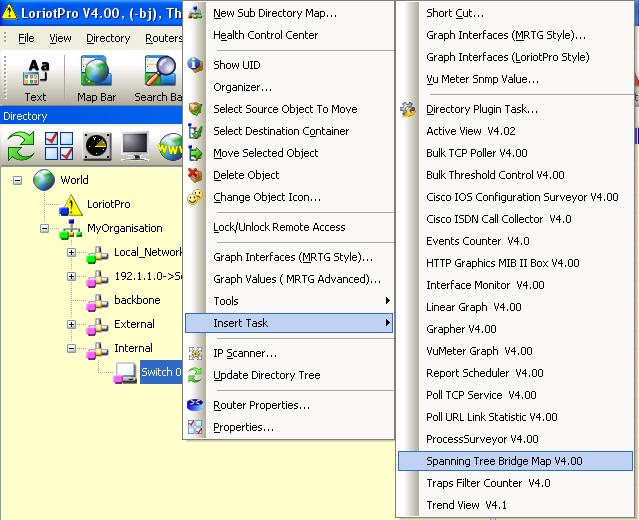
Task: Click the Delete Object red X icon
Action: coord(196,175)
